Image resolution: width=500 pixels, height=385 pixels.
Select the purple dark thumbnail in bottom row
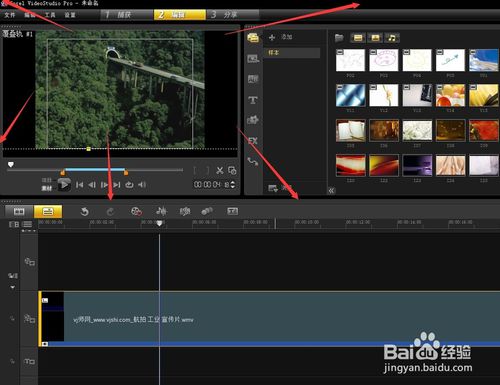tap(417, 165)
